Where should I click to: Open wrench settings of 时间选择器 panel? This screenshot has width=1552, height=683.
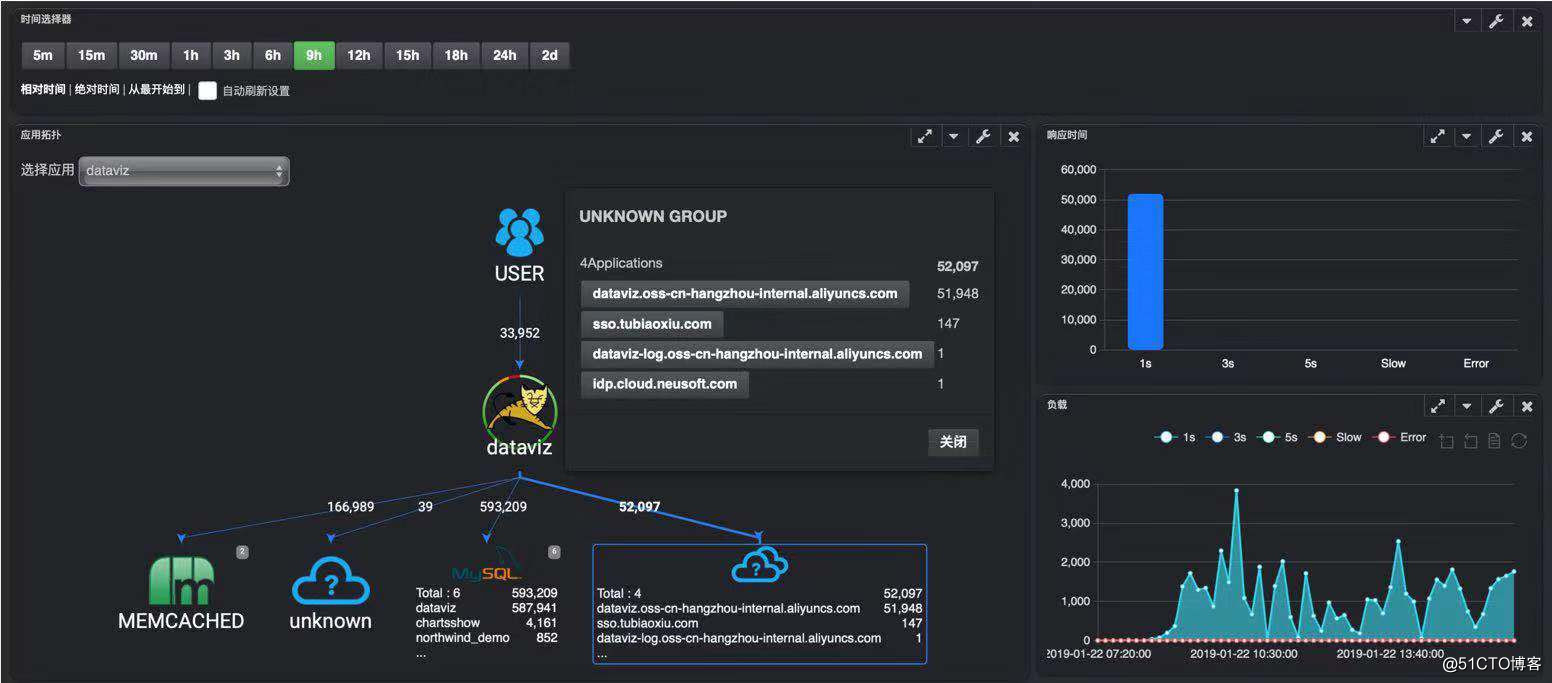tap(1496, 21)
